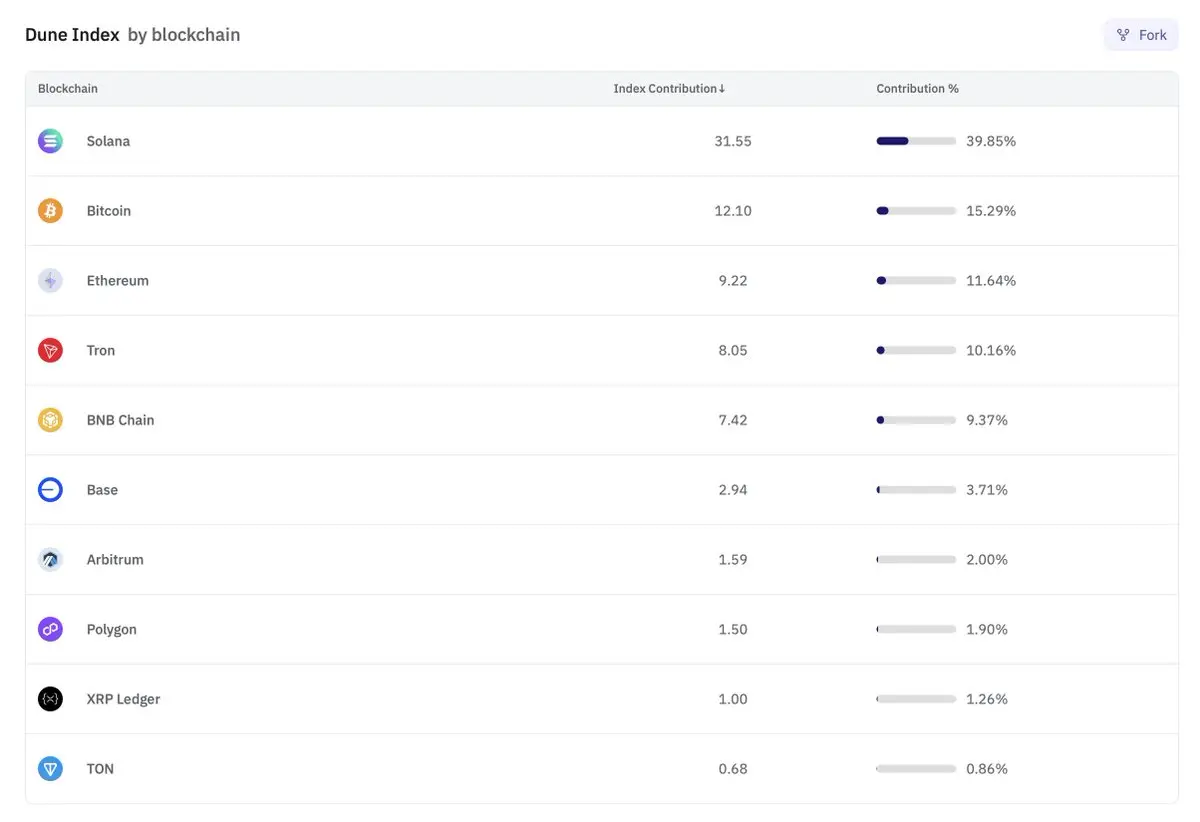Select the BNB Chain name

121,420
